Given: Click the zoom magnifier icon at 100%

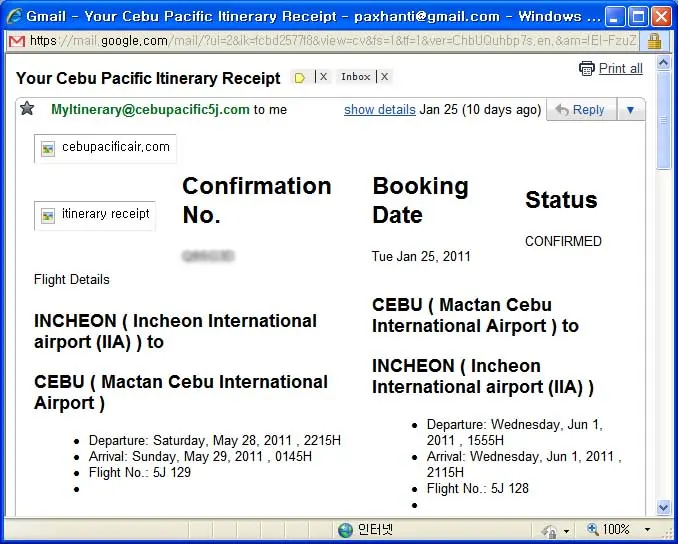Looking at the screenshot, I should pos(592,529).
